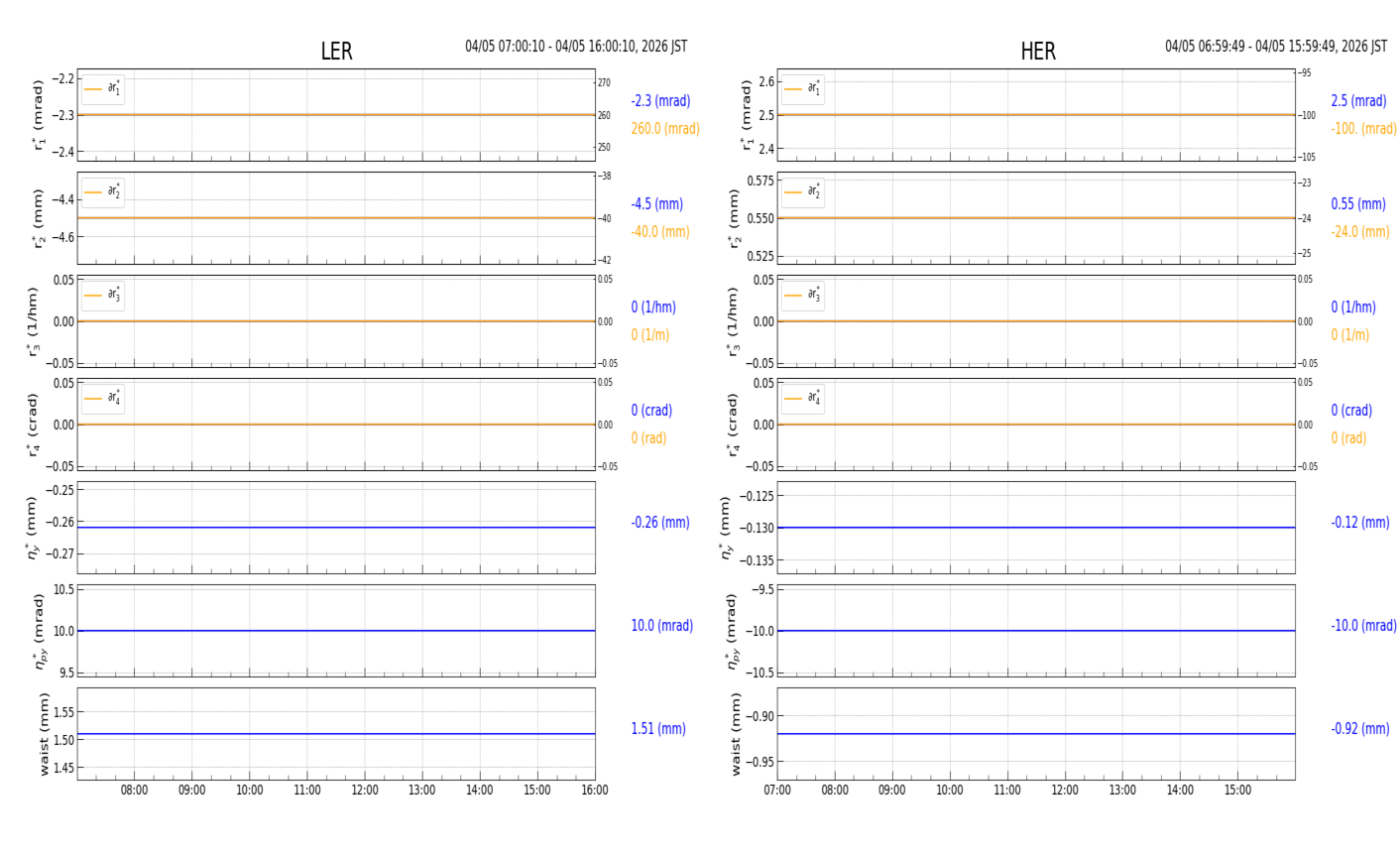Viewport: 1400px width, 857px height.
Task: Click the HER value 0 (1/m)
Action: [1350, 335]
